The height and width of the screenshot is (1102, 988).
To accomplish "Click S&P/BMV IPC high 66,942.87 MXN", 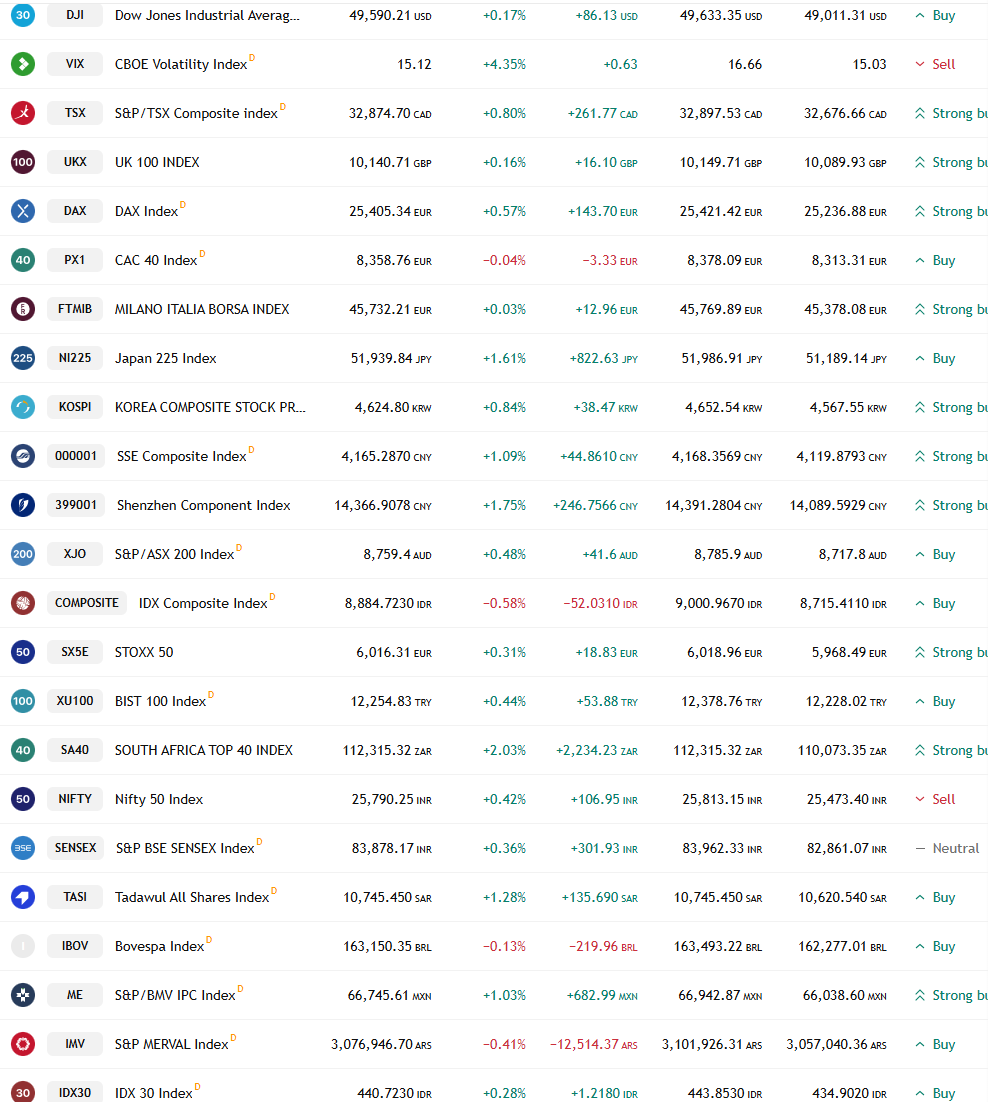I will [720, 995].
